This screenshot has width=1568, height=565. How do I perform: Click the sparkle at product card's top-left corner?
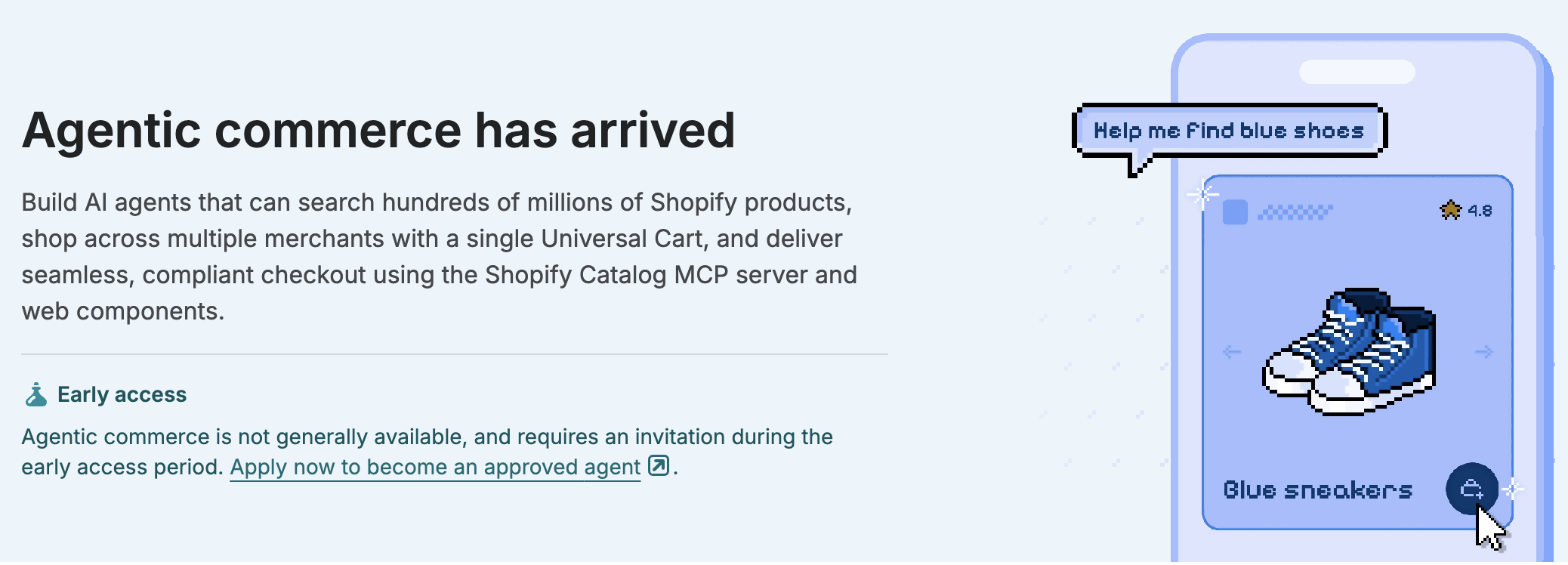click(x=1202, y=194)
